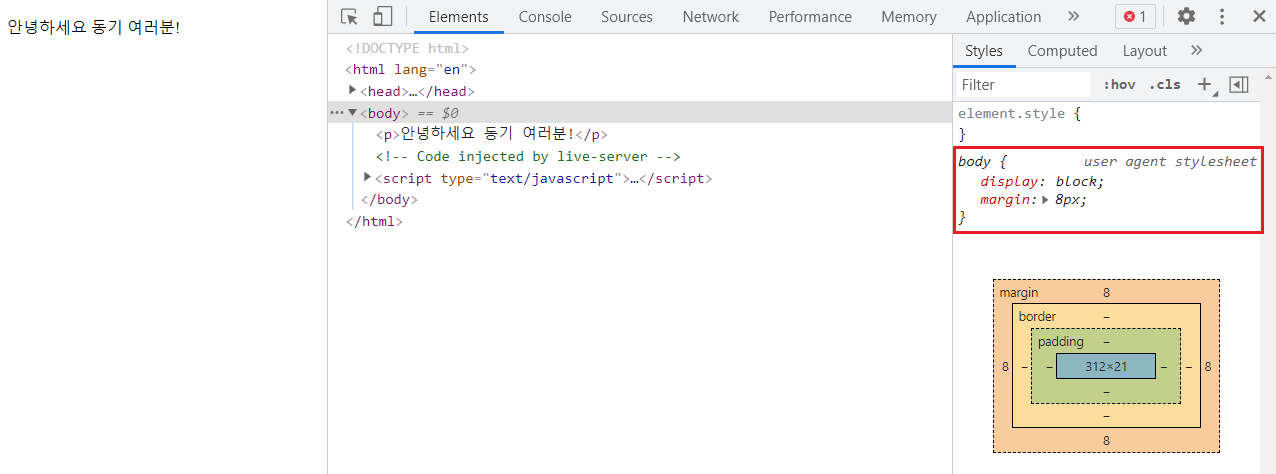Expand the head element node
This screenshot has width=1276, height=474.
pos(353,90)
